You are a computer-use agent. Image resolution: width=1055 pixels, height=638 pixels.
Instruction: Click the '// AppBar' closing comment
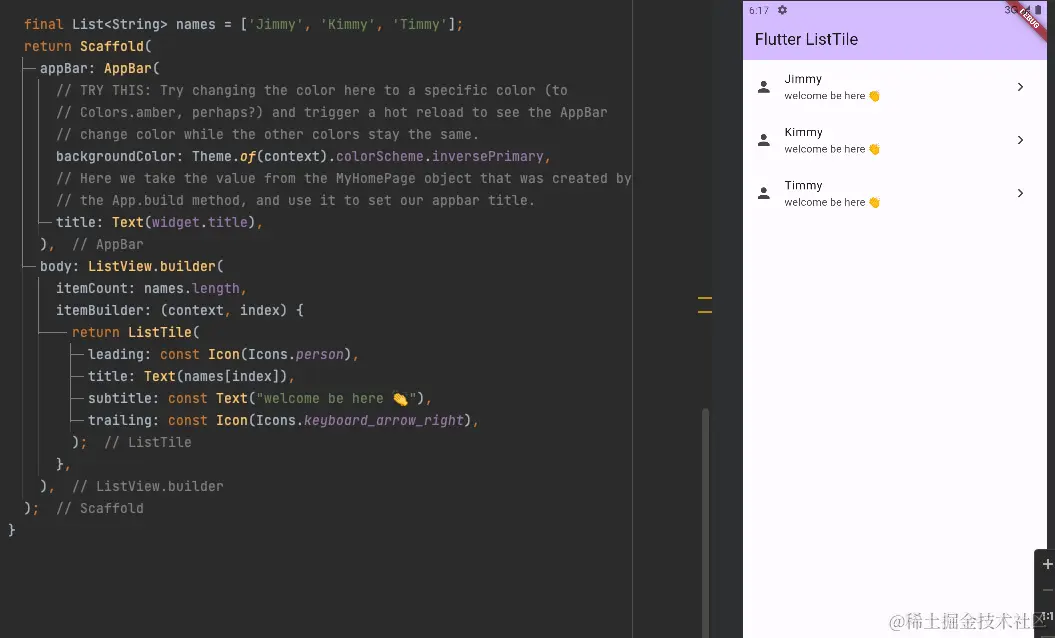(x=108, y=244)
